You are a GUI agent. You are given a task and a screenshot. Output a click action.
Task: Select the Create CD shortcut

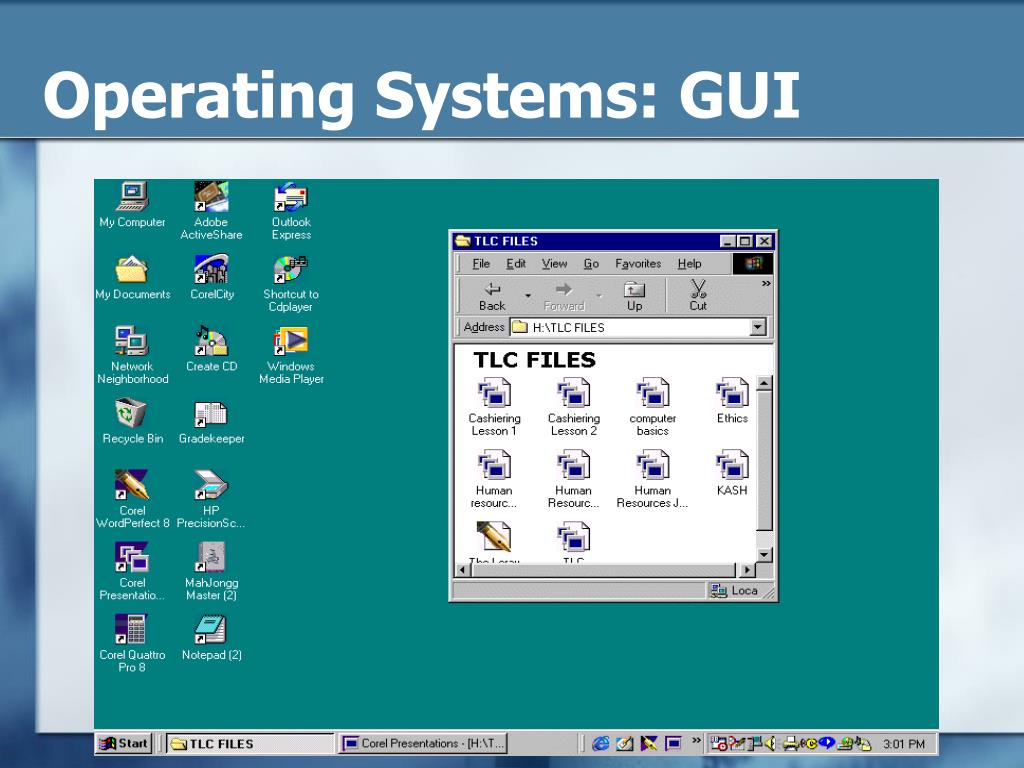212,349
